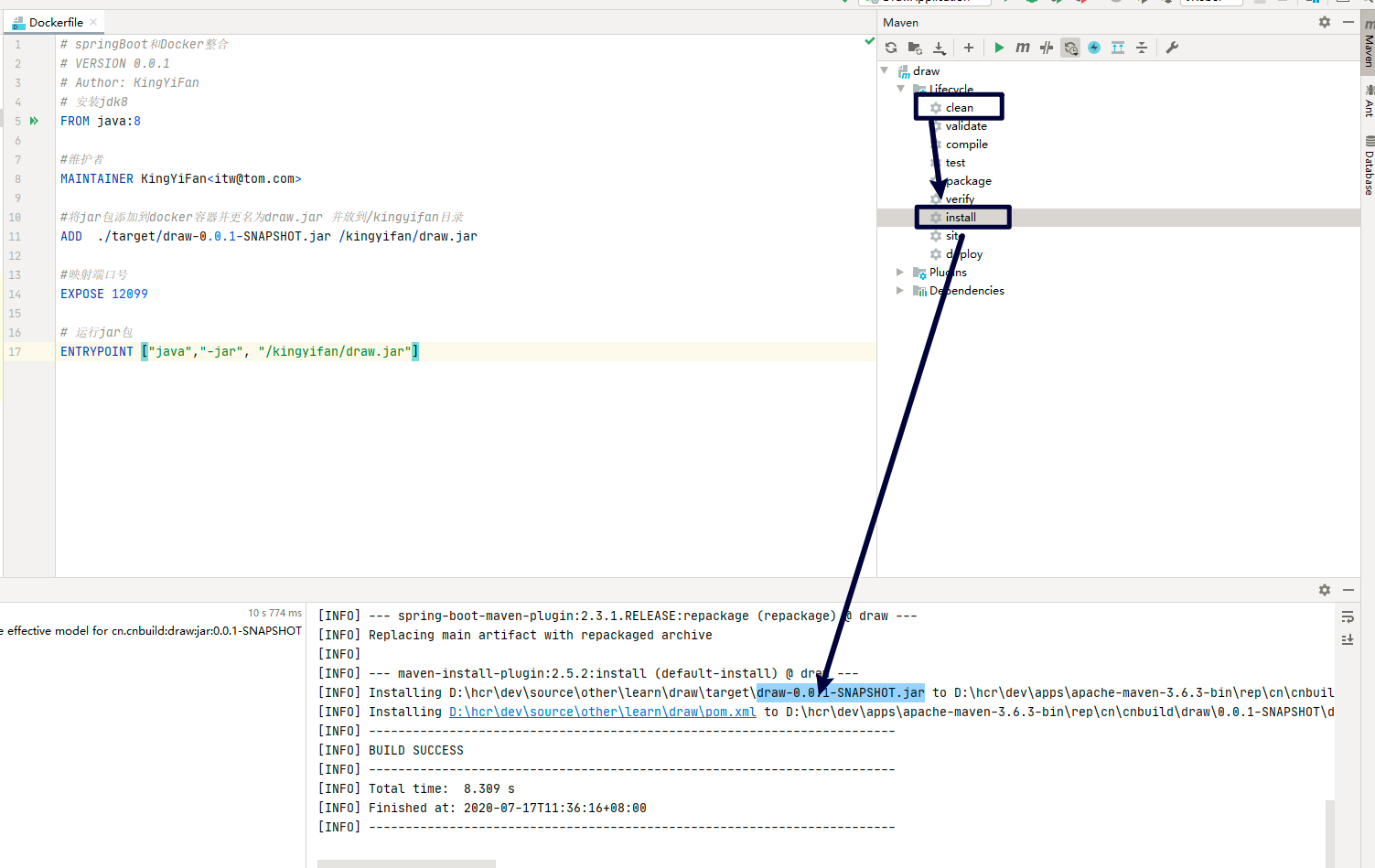Run Maven build green play icon
This screenshot has height=868, width=1375.
(x=999, y=48)
